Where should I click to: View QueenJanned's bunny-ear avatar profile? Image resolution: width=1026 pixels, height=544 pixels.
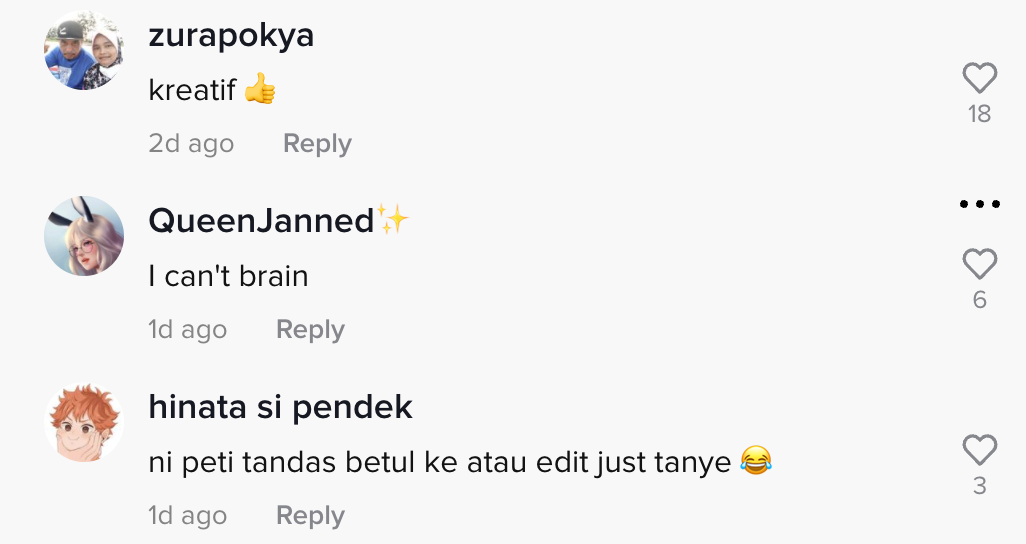point(84,236)
